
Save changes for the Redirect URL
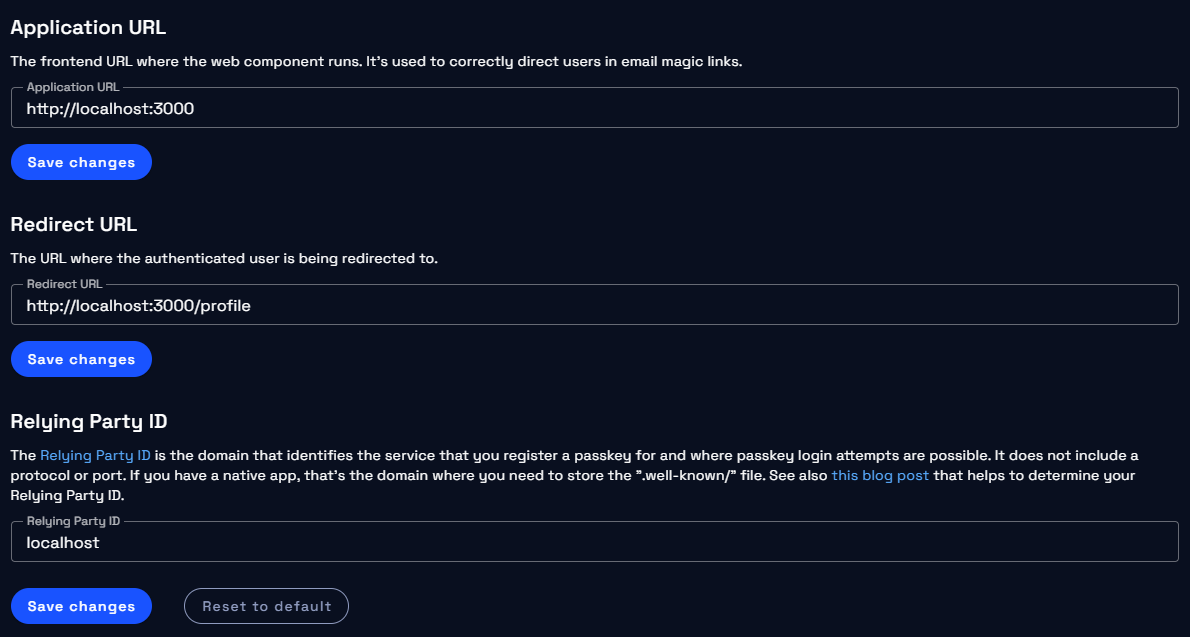click(81, 359)
